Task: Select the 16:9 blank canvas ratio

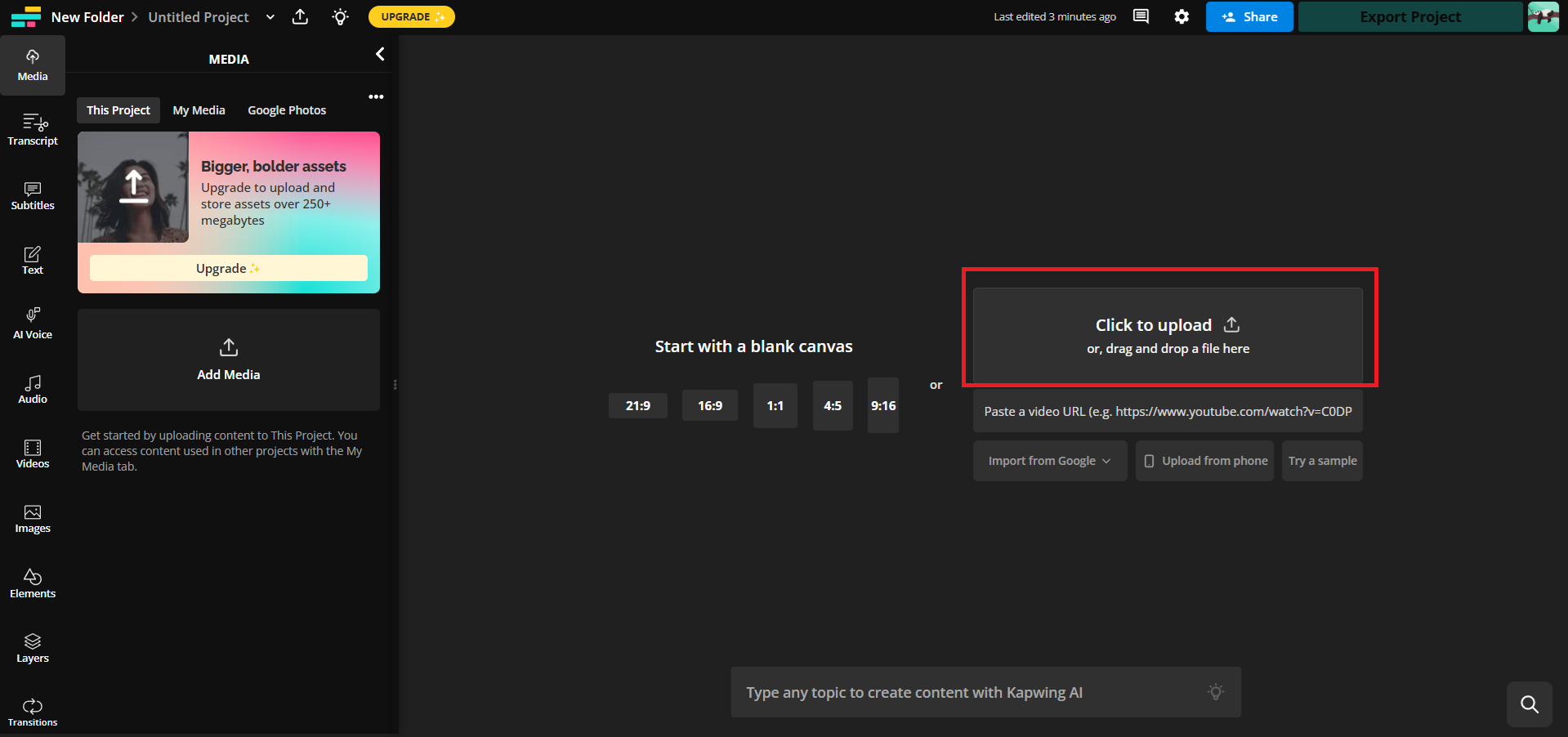Action: tap(710, 405)
